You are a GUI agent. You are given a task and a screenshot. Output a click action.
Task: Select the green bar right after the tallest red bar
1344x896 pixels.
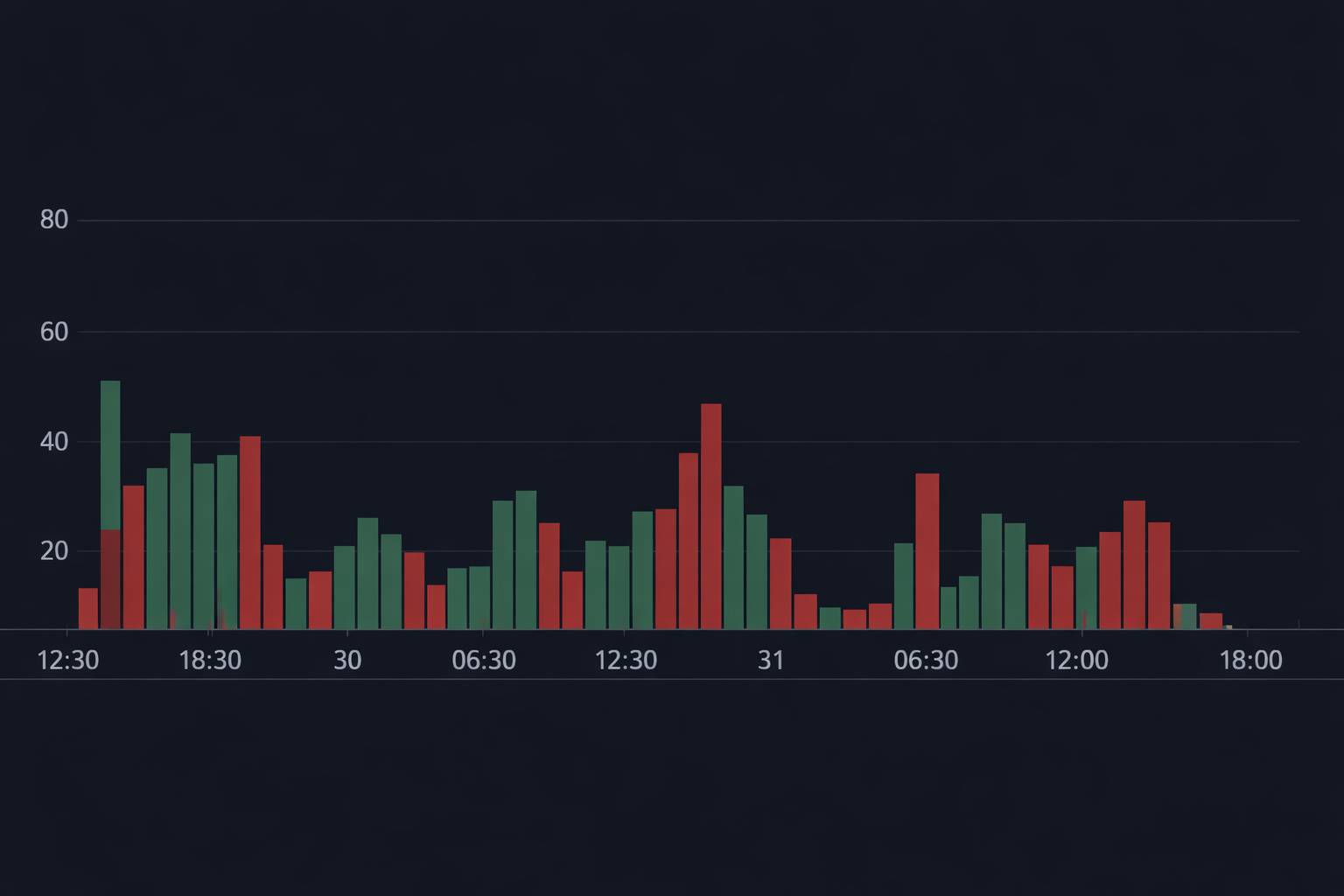point(733,557)
